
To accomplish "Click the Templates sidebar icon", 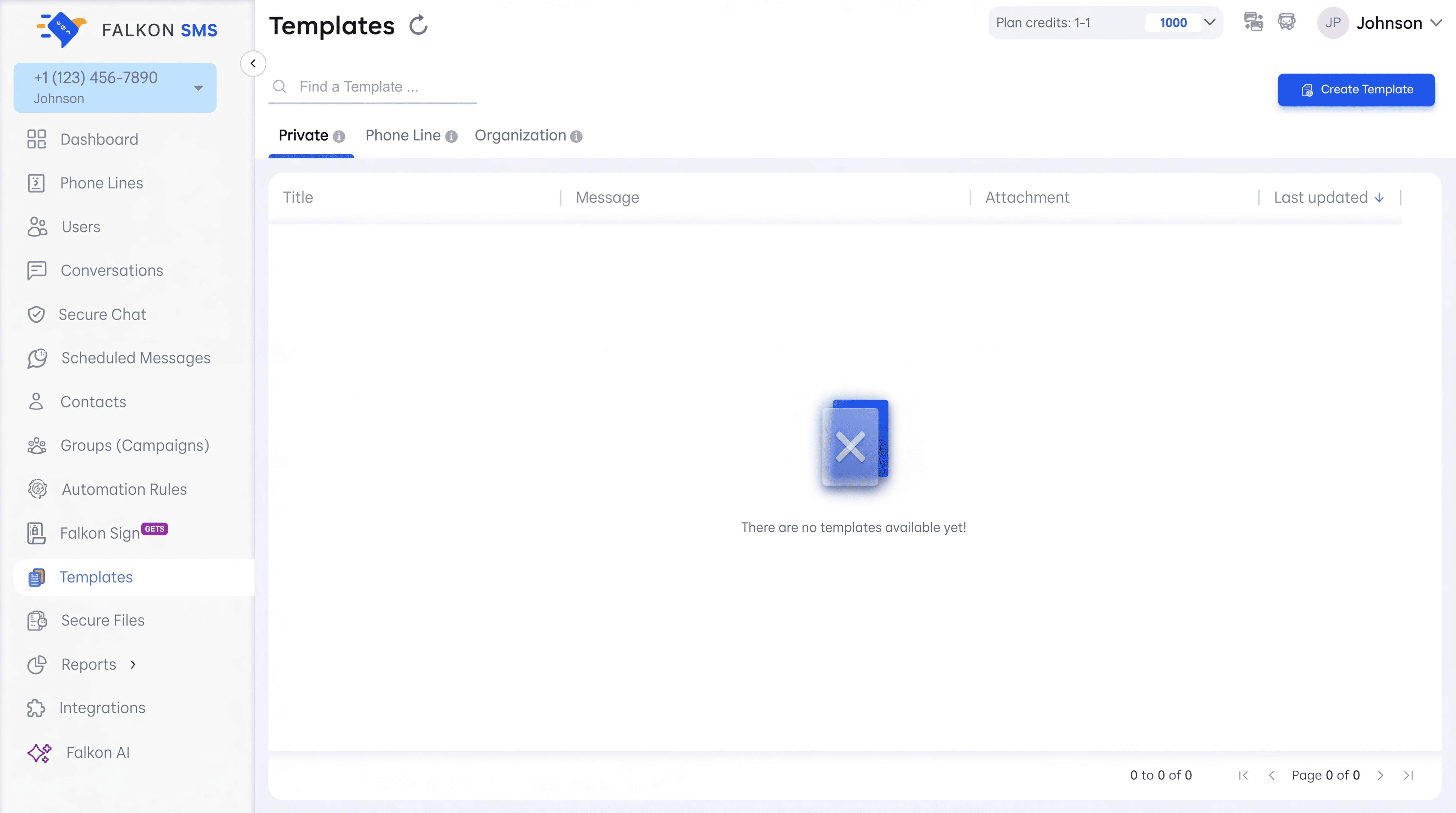I will [36, 577].
